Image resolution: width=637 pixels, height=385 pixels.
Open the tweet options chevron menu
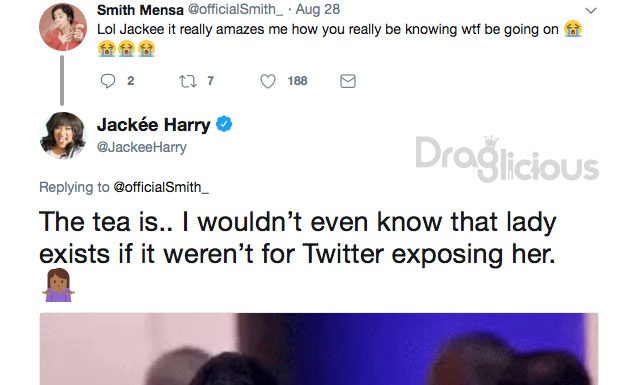(x=591, y=10)
